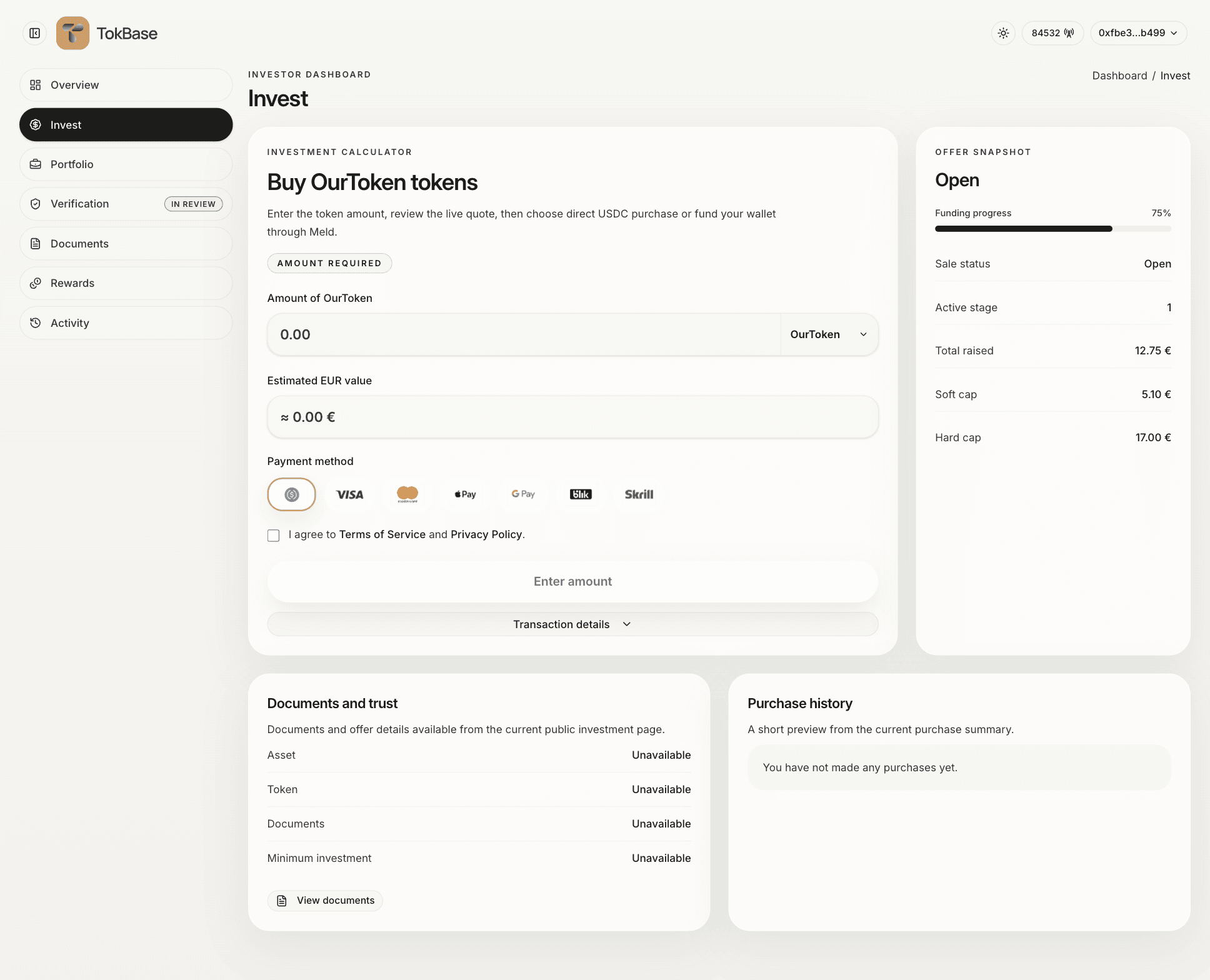This screenshot has width=1210, height=980.
Task: Click Sale status Open value
Action: [1157, 264]
